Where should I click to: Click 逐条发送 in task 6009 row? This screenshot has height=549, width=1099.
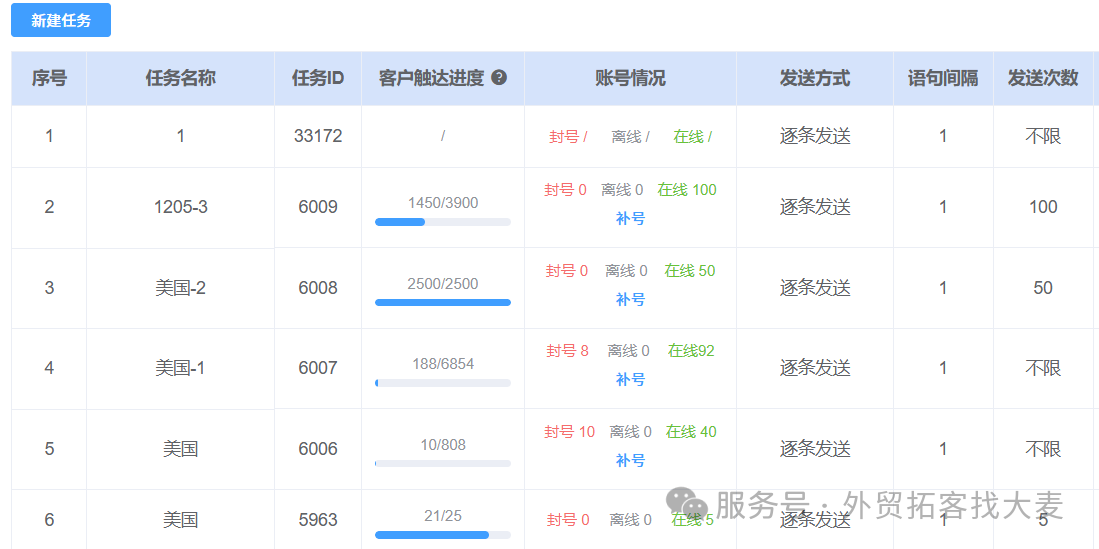point(814,207)
